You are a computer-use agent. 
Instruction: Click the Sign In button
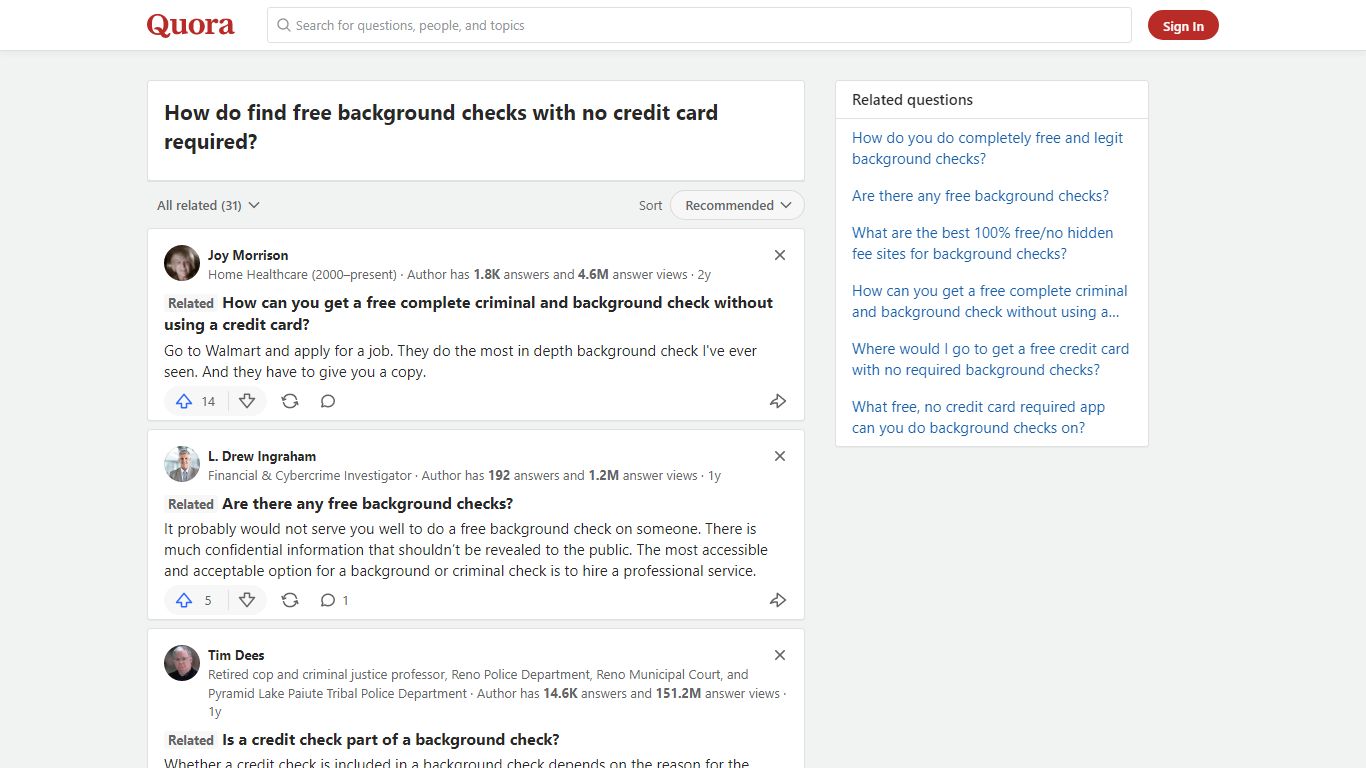pos(1183,26)
